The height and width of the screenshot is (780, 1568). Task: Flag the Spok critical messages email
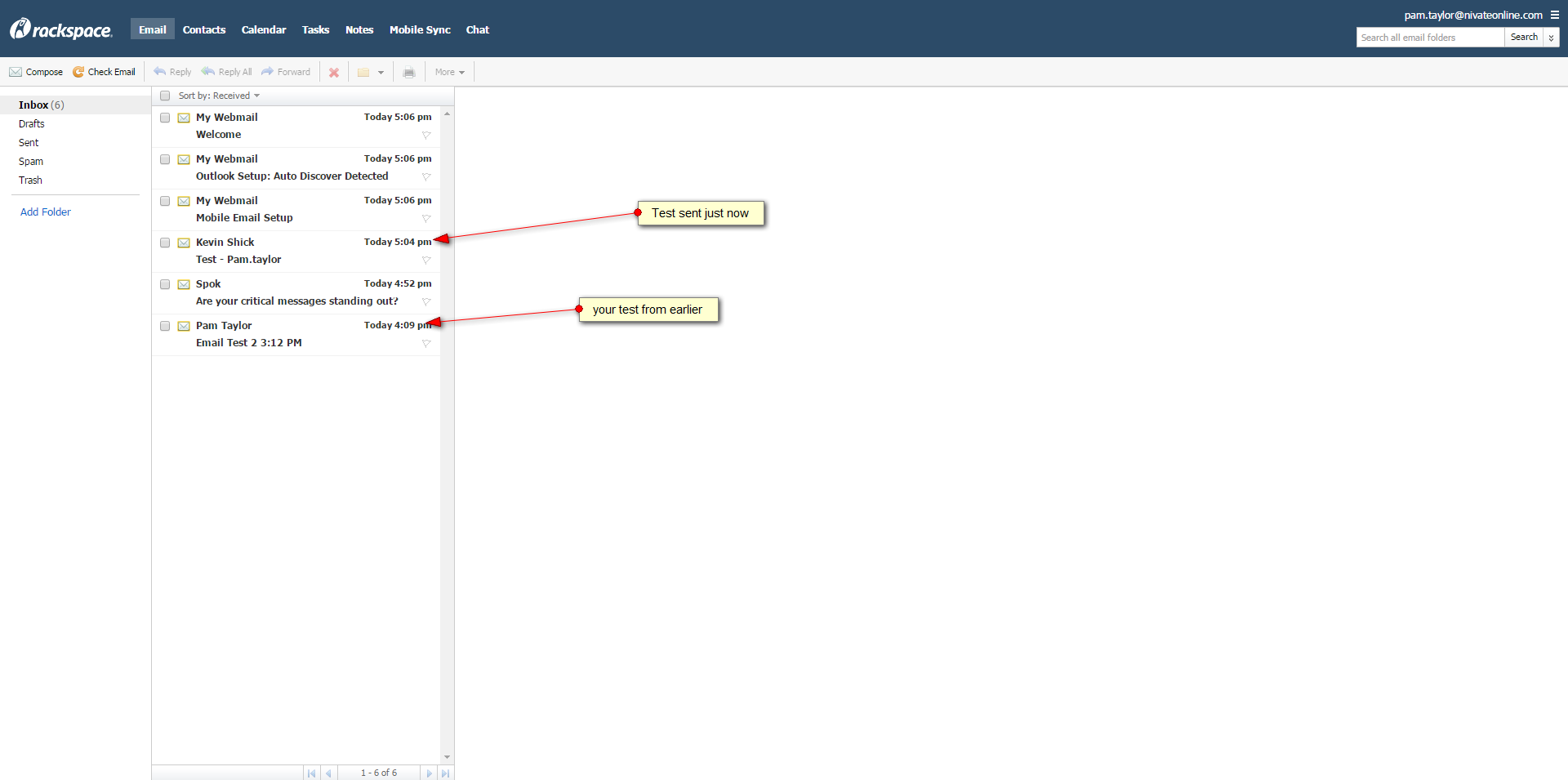(x=426, y=302)
